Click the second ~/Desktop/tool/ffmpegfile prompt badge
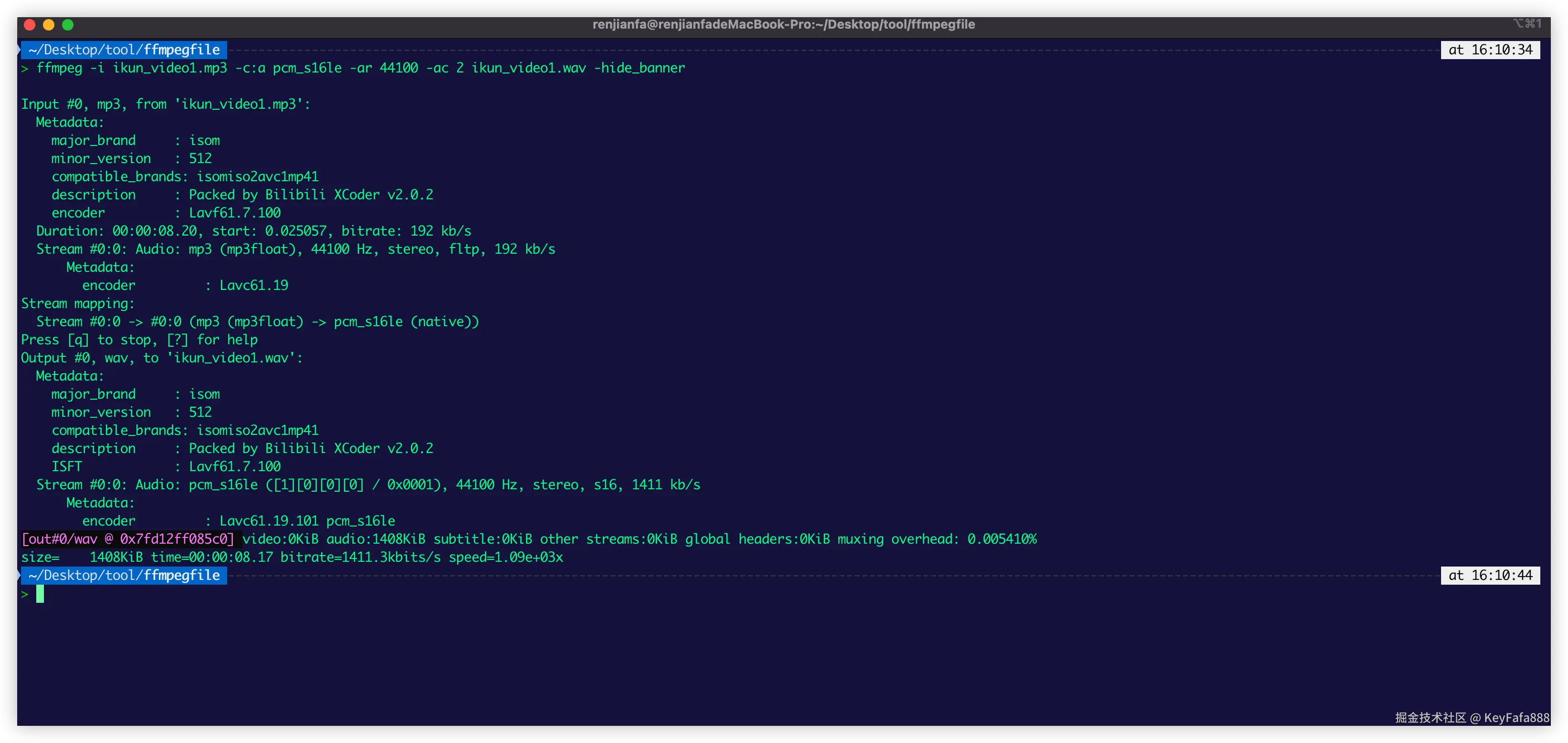Viewport: 1568px width, 743px height. click(124, 575)
